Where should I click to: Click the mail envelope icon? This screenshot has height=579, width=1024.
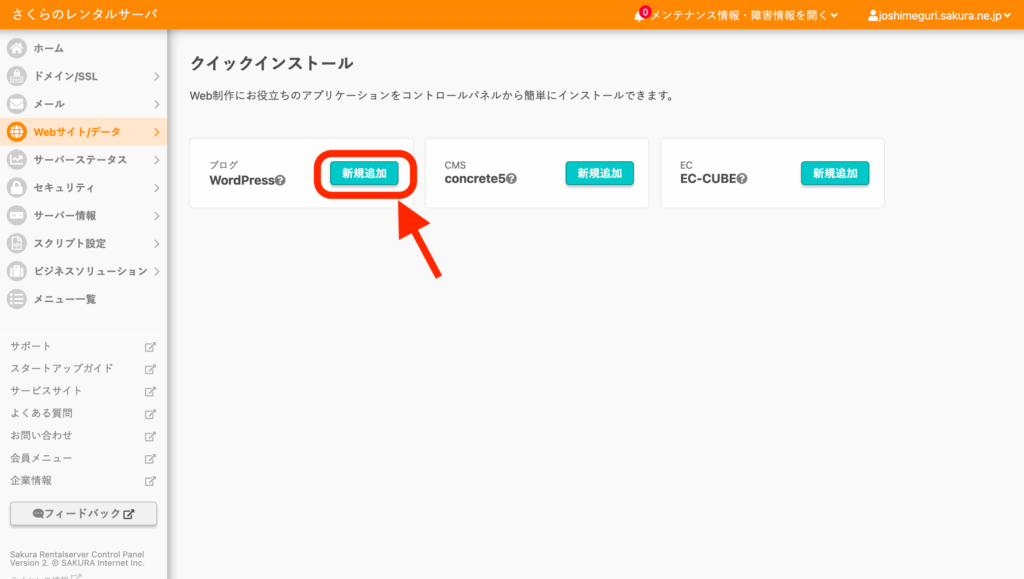[16, 104]
